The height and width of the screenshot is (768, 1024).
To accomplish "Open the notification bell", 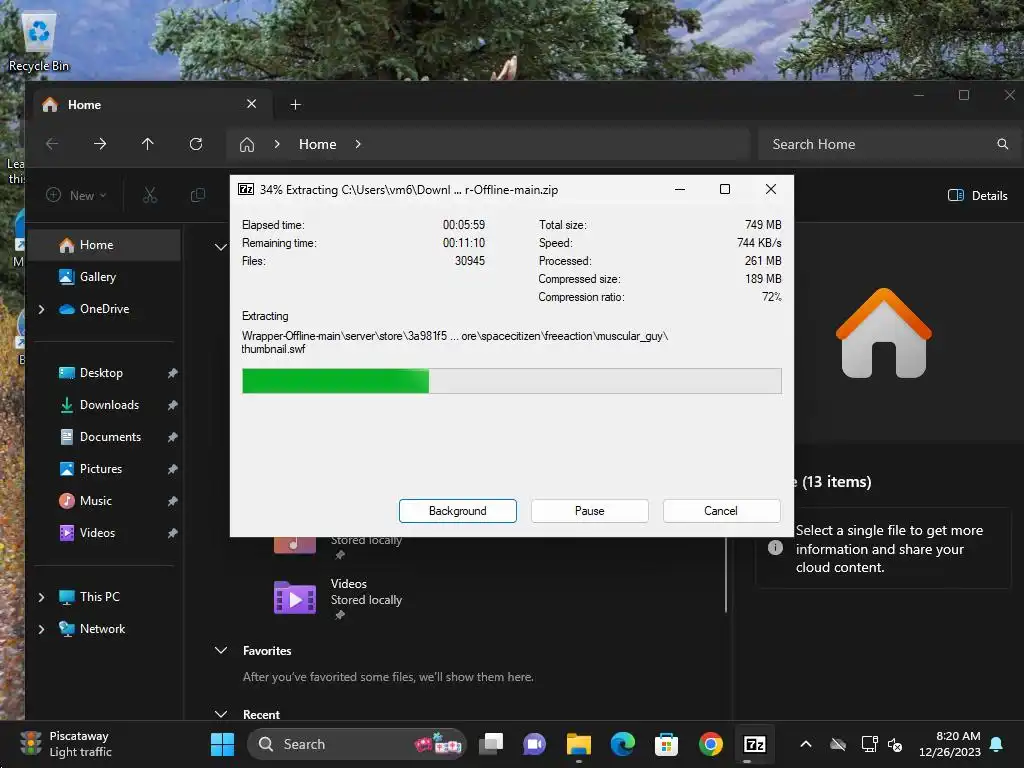I will click(996, 744).
